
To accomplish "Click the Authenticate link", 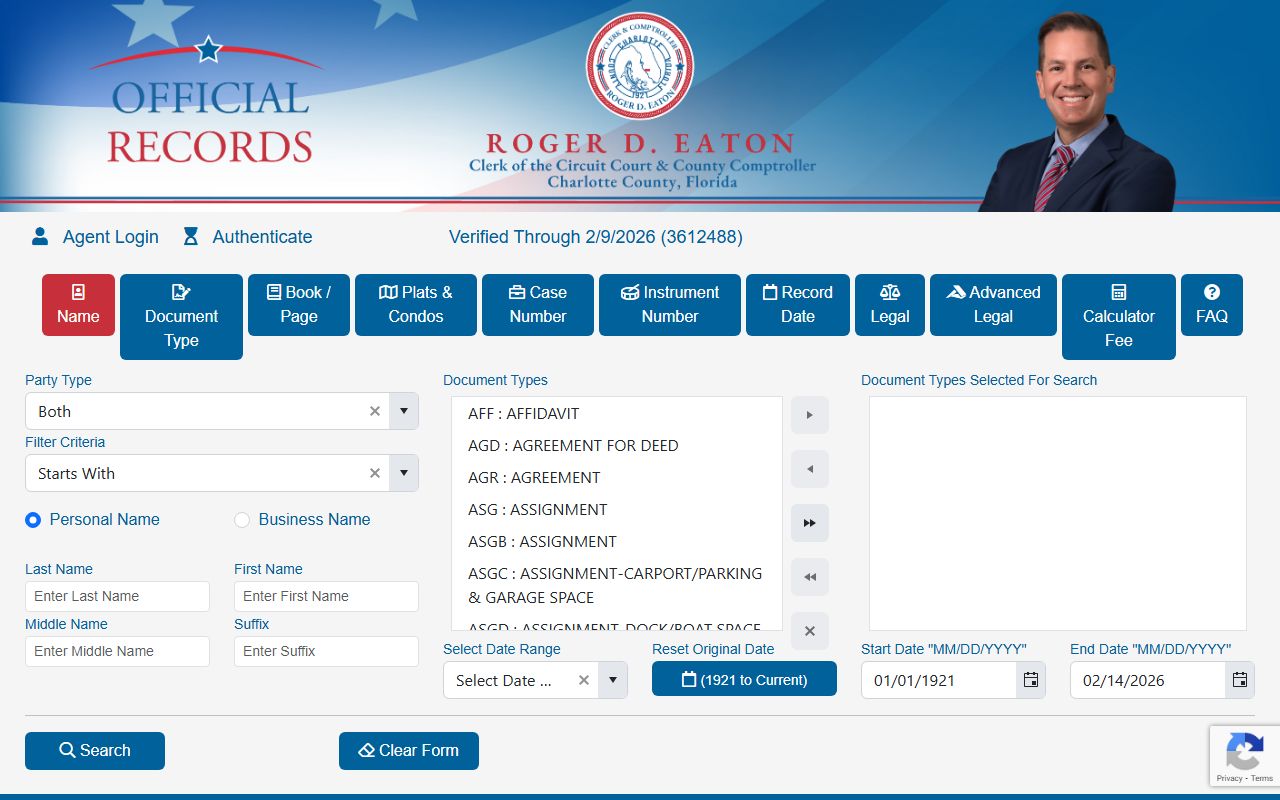I will [x=262, y=237].
